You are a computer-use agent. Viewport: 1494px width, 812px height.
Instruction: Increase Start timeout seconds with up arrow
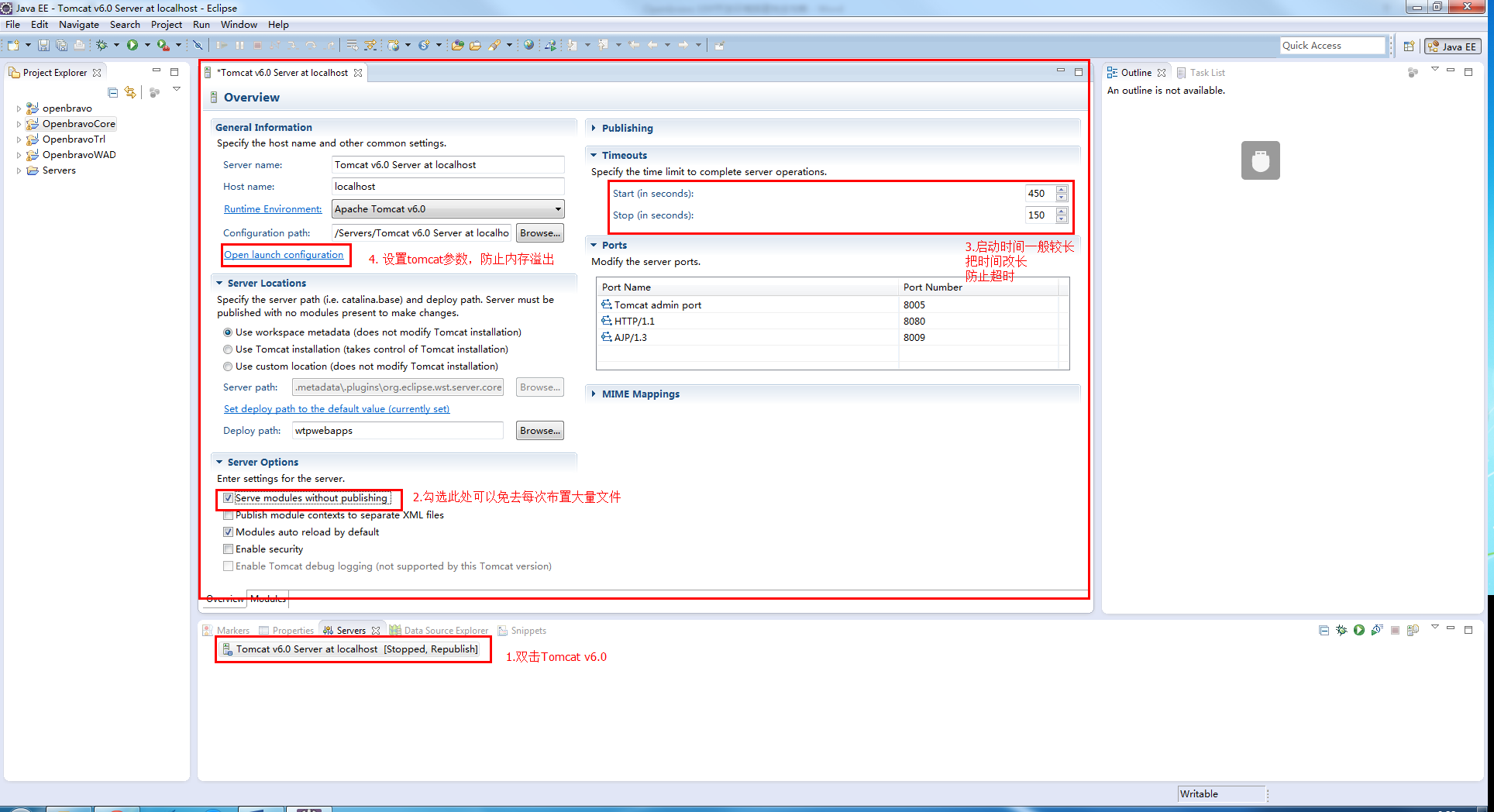point(1062,189)
